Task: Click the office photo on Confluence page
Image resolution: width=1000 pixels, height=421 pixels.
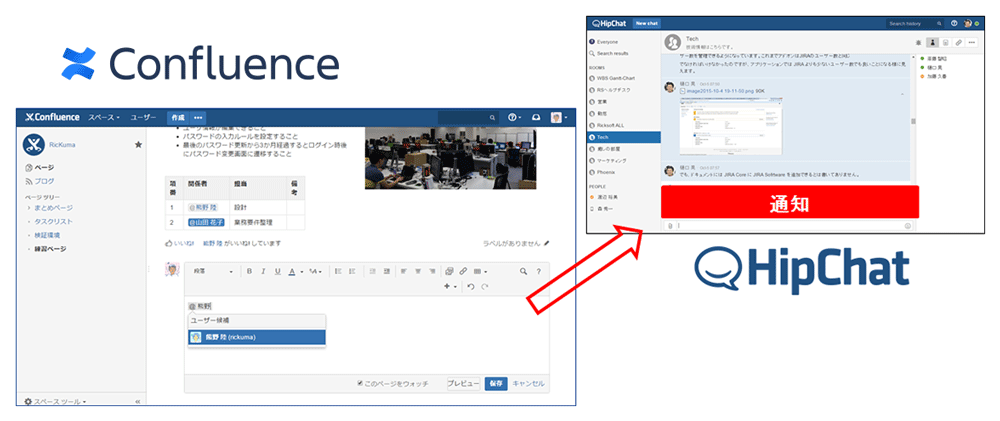Action: pos(450,158)
